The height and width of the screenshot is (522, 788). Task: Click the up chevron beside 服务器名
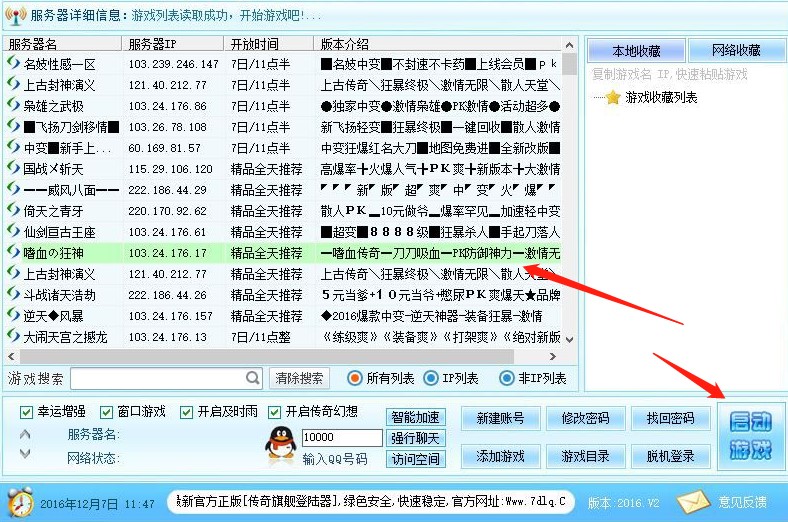(25, 434)
